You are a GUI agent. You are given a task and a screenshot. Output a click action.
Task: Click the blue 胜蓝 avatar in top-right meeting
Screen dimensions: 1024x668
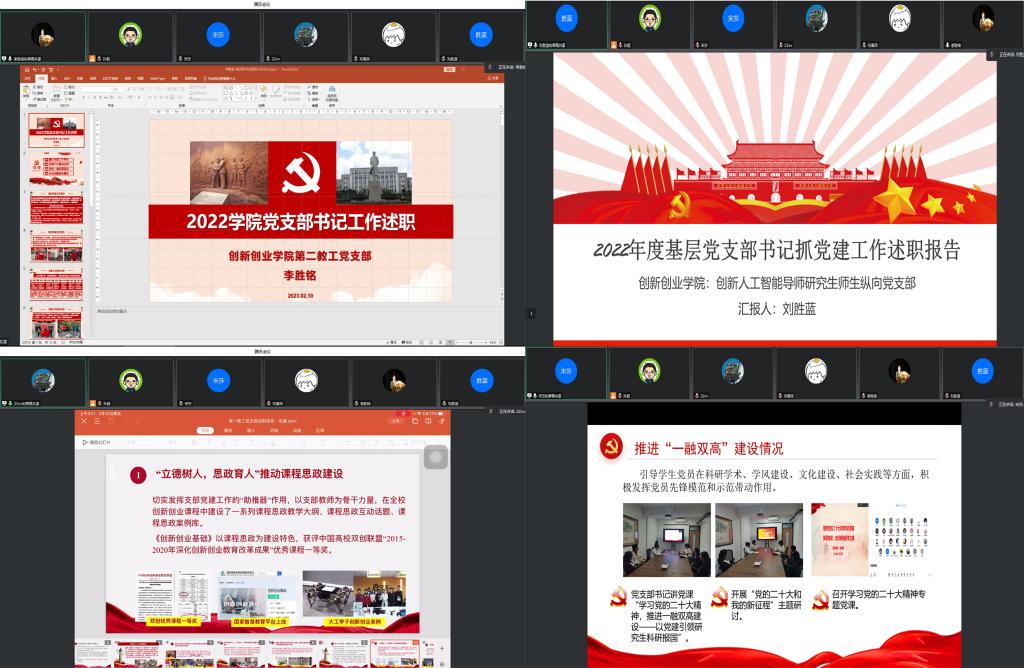click(x=567, y=18)
